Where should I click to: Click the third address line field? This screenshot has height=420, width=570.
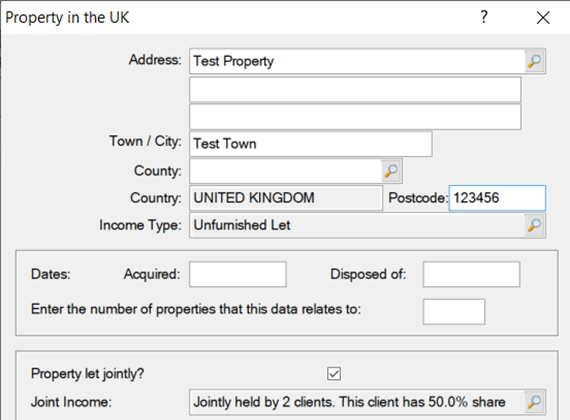(x=355, y=117)
